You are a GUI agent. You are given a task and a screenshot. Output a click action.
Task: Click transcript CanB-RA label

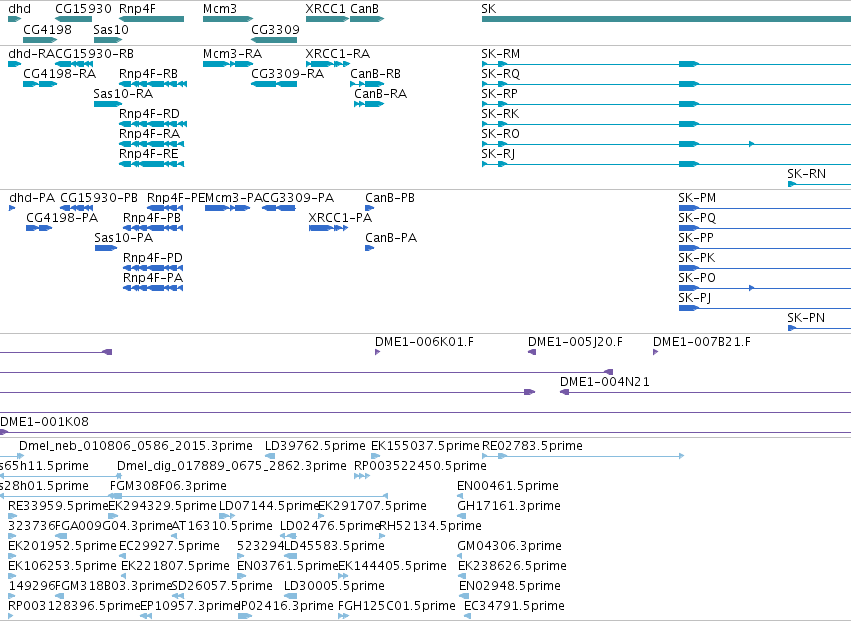coord(380,94)
